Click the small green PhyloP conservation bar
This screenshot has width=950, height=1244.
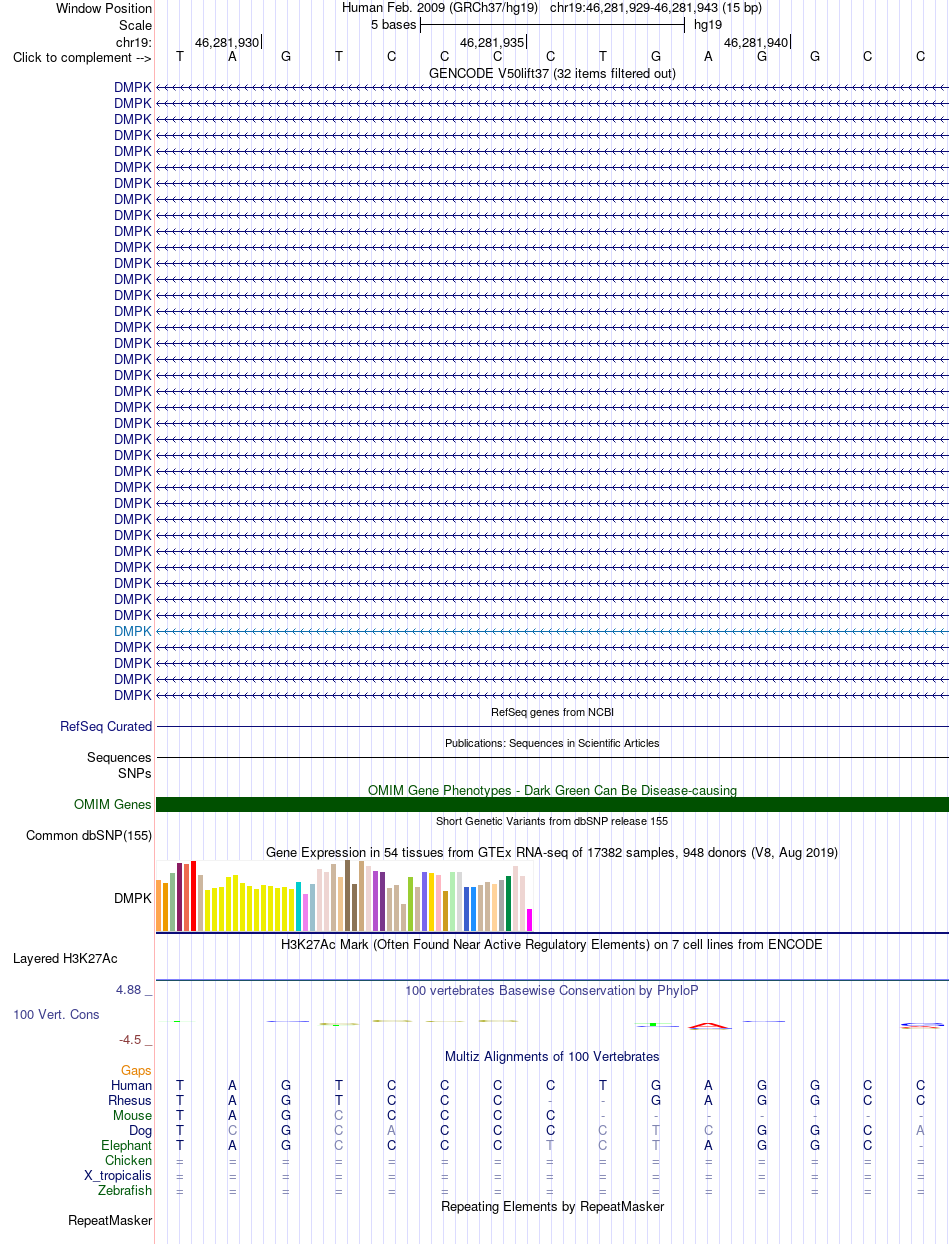[x=652, y=1024]
